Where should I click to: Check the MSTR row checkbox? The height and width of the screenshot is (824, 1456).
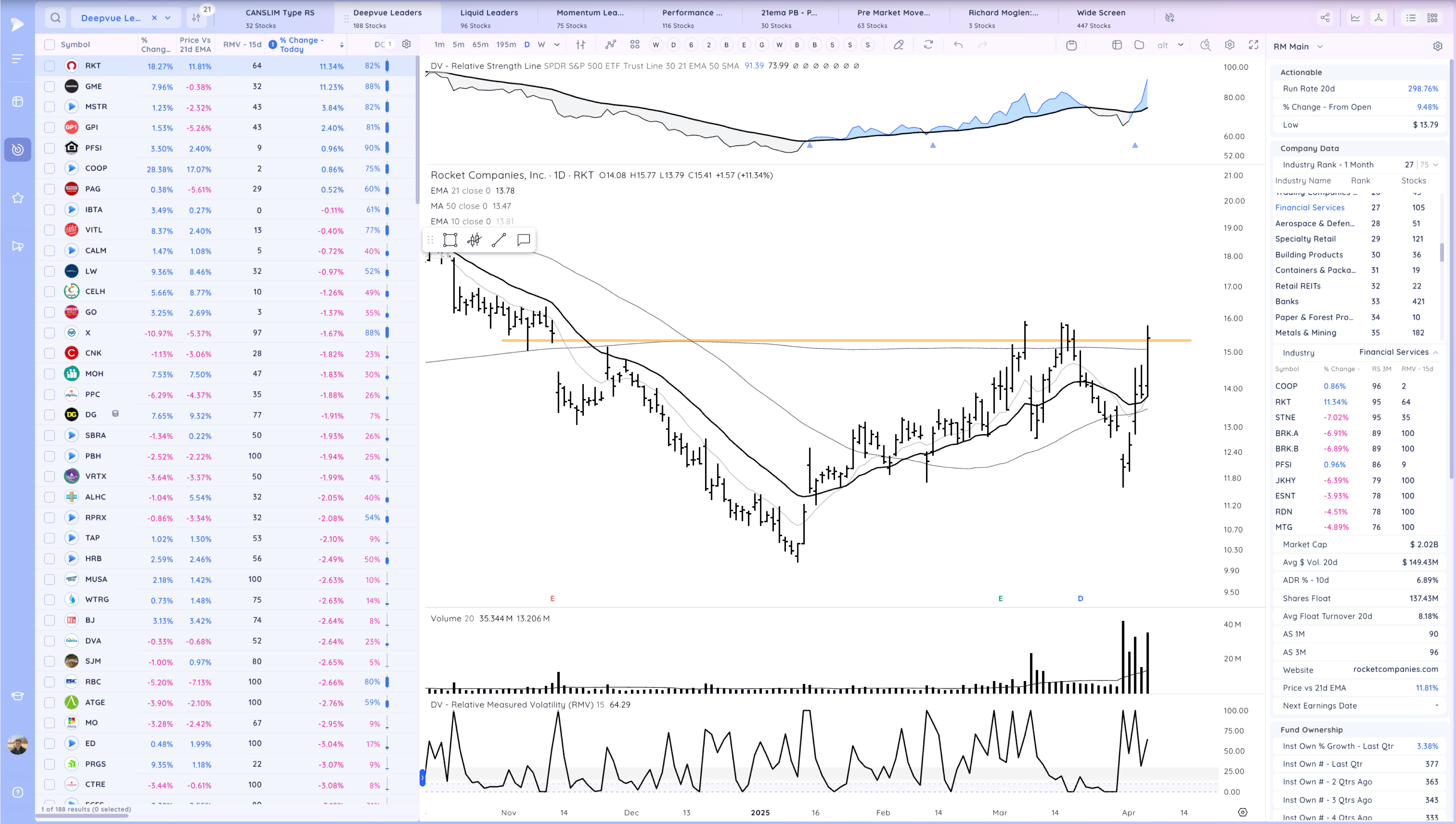50,106
